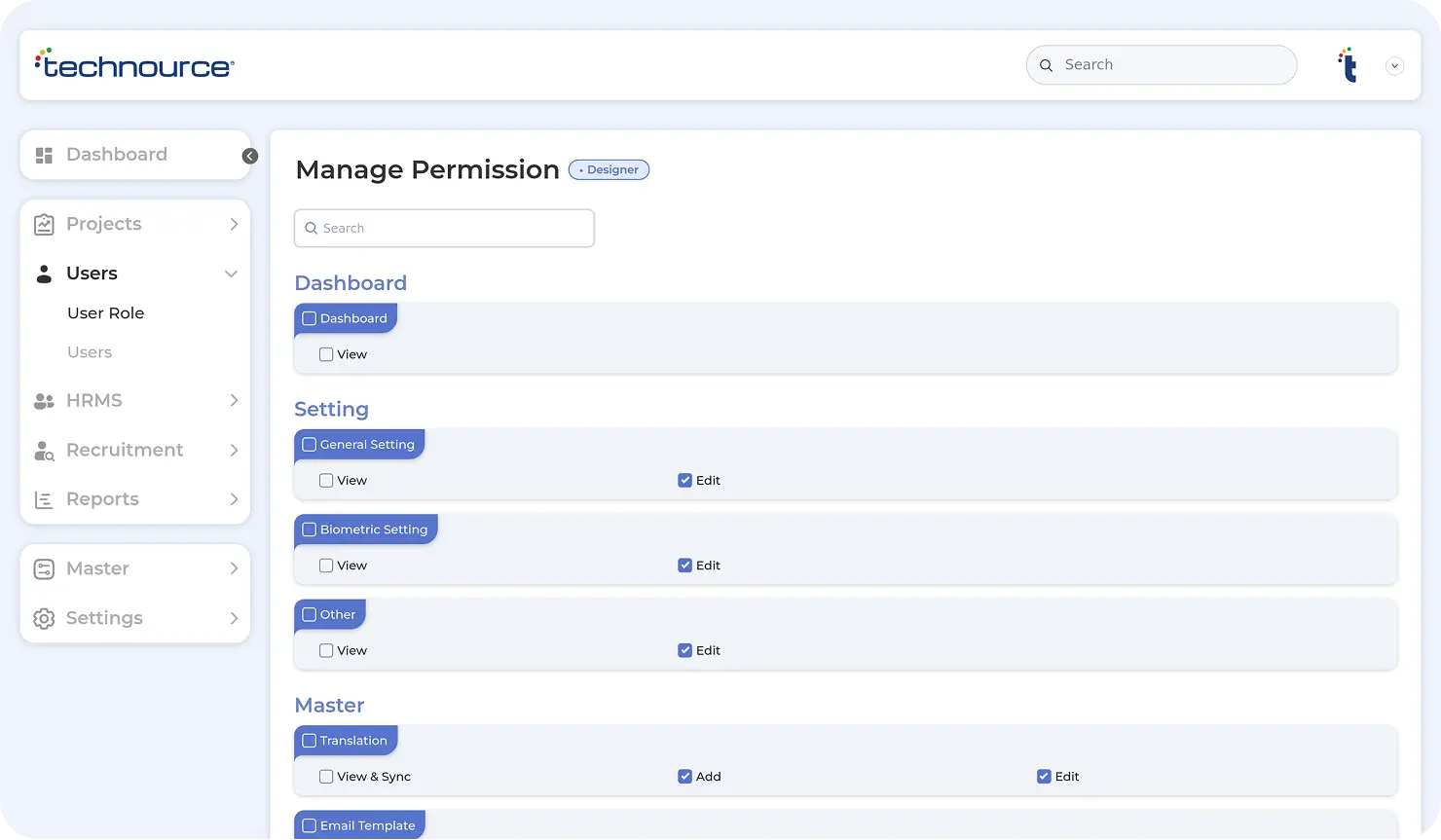Collapse sidebar using the round arrow icon

click(x=250, y=157)
